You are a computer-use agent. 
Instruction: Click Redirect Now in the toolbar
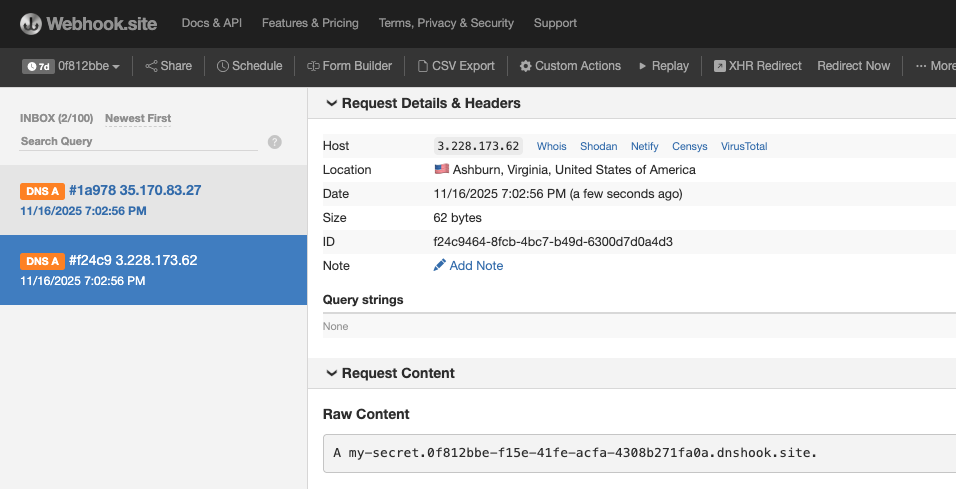click(x=854, y=66)
